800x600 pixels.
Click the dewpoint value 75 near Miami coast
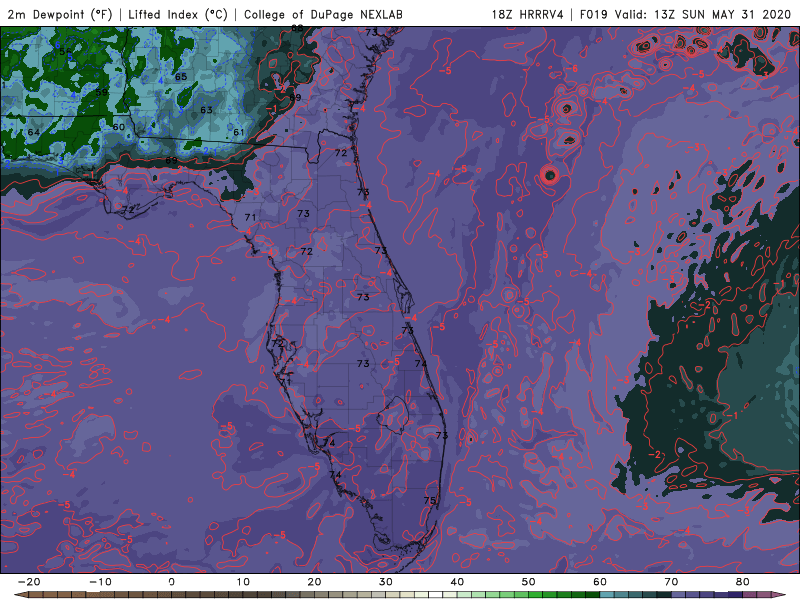[430, 500]
